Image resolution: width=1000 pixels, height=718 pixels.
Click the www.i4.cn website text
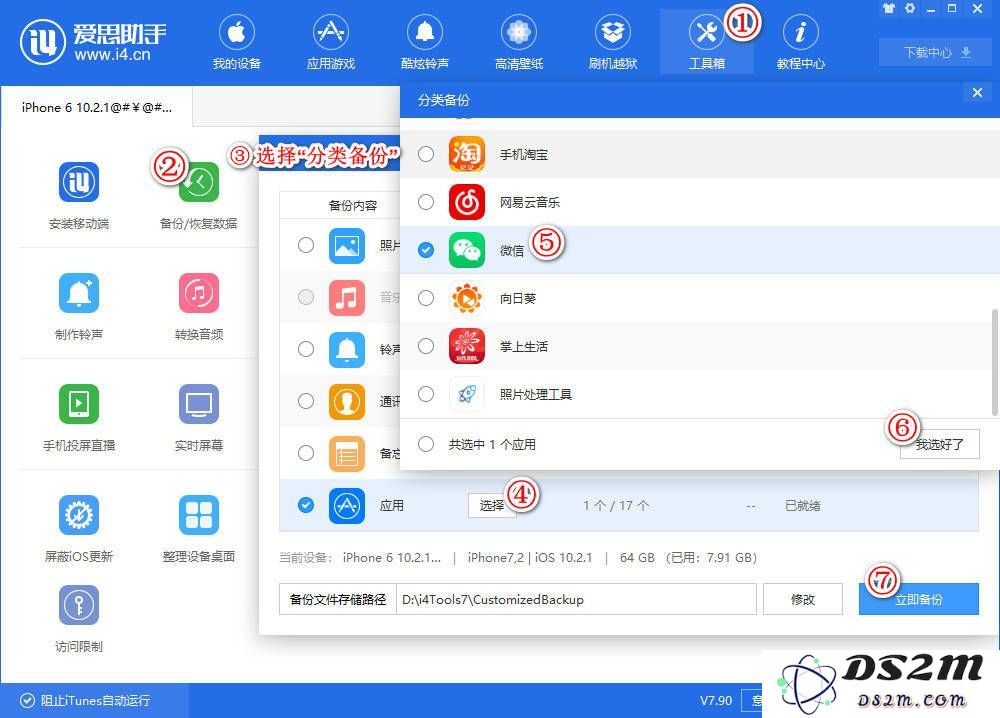pyautogui.click(x=112, y=55)
